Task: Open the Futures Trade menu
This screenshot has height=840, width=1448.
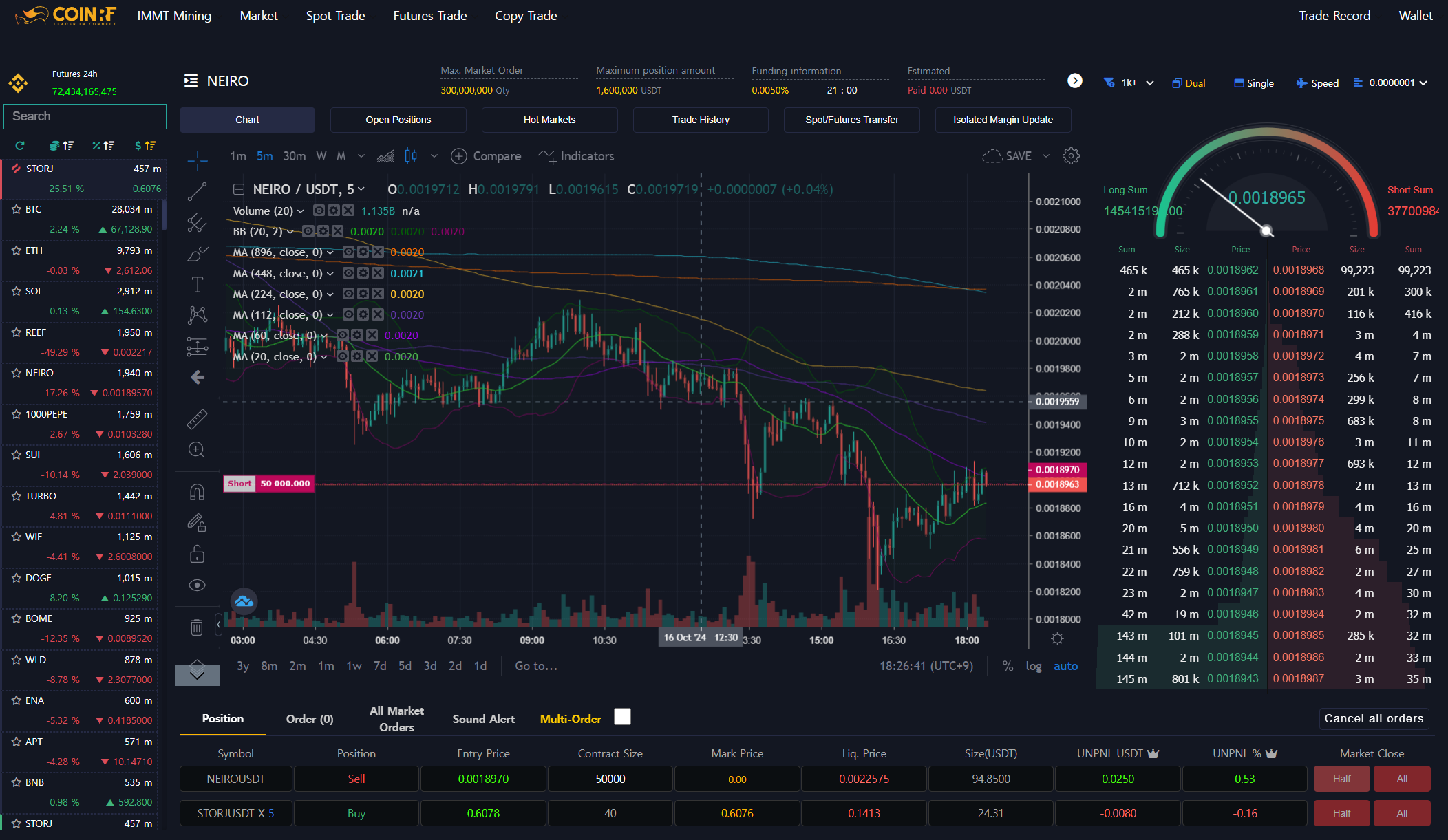Action: [x=429, y=15]
